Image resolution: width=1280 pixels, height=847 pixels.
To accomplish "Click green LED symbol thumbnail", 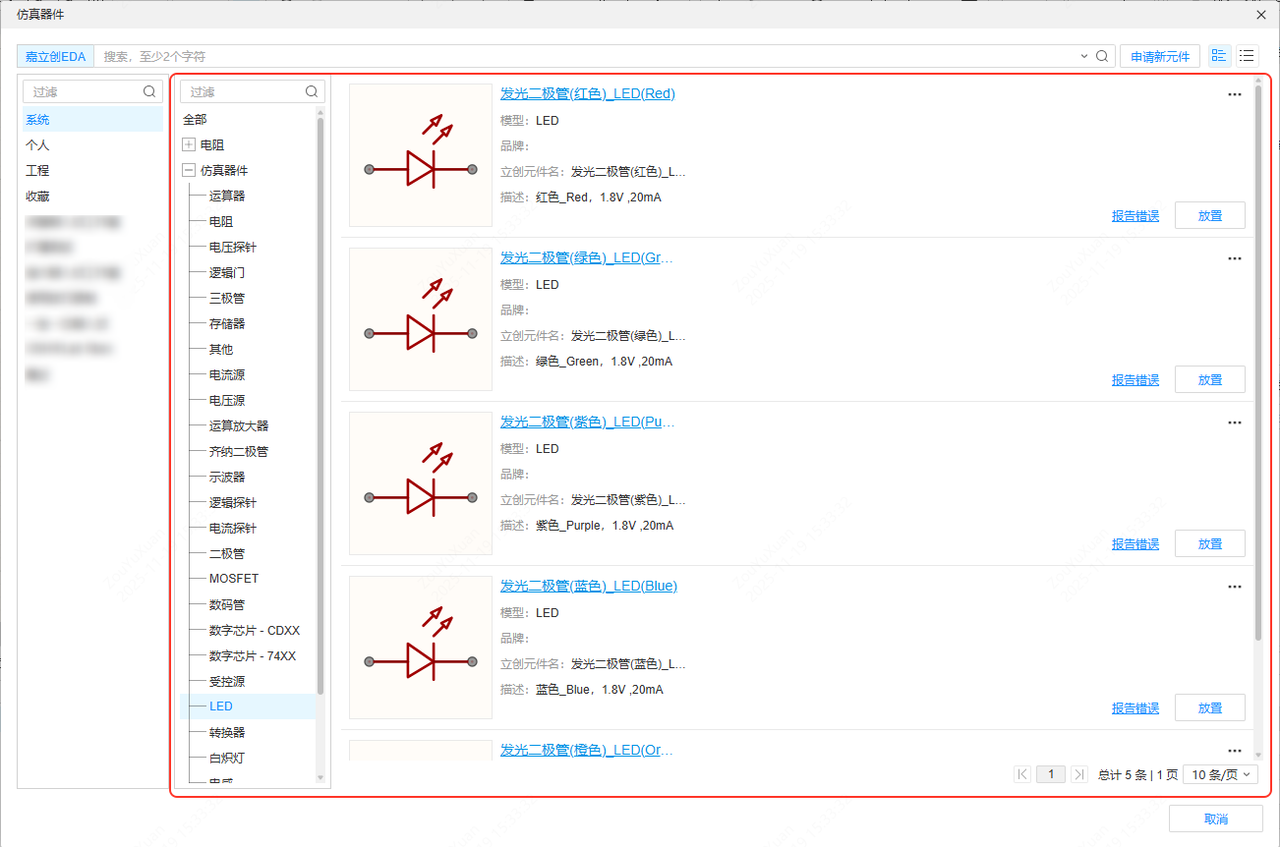I will click(420, 319).
